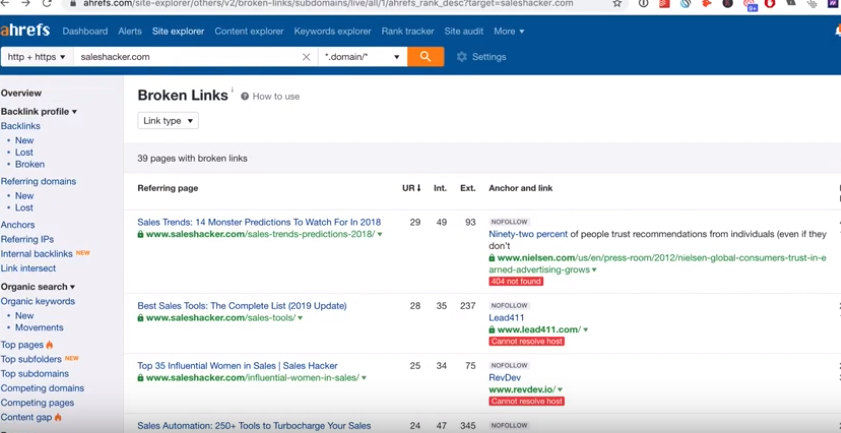The height and width of the screenshot is (433, 841).
Task: Clear the saleshacker.com search field with X
Action: tap(306, 57)
